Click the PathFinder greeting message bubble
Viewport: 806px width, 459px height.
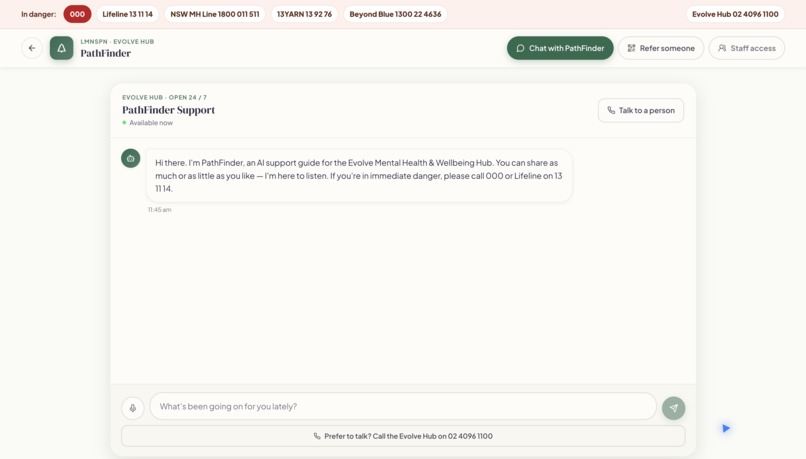[359, 175]
